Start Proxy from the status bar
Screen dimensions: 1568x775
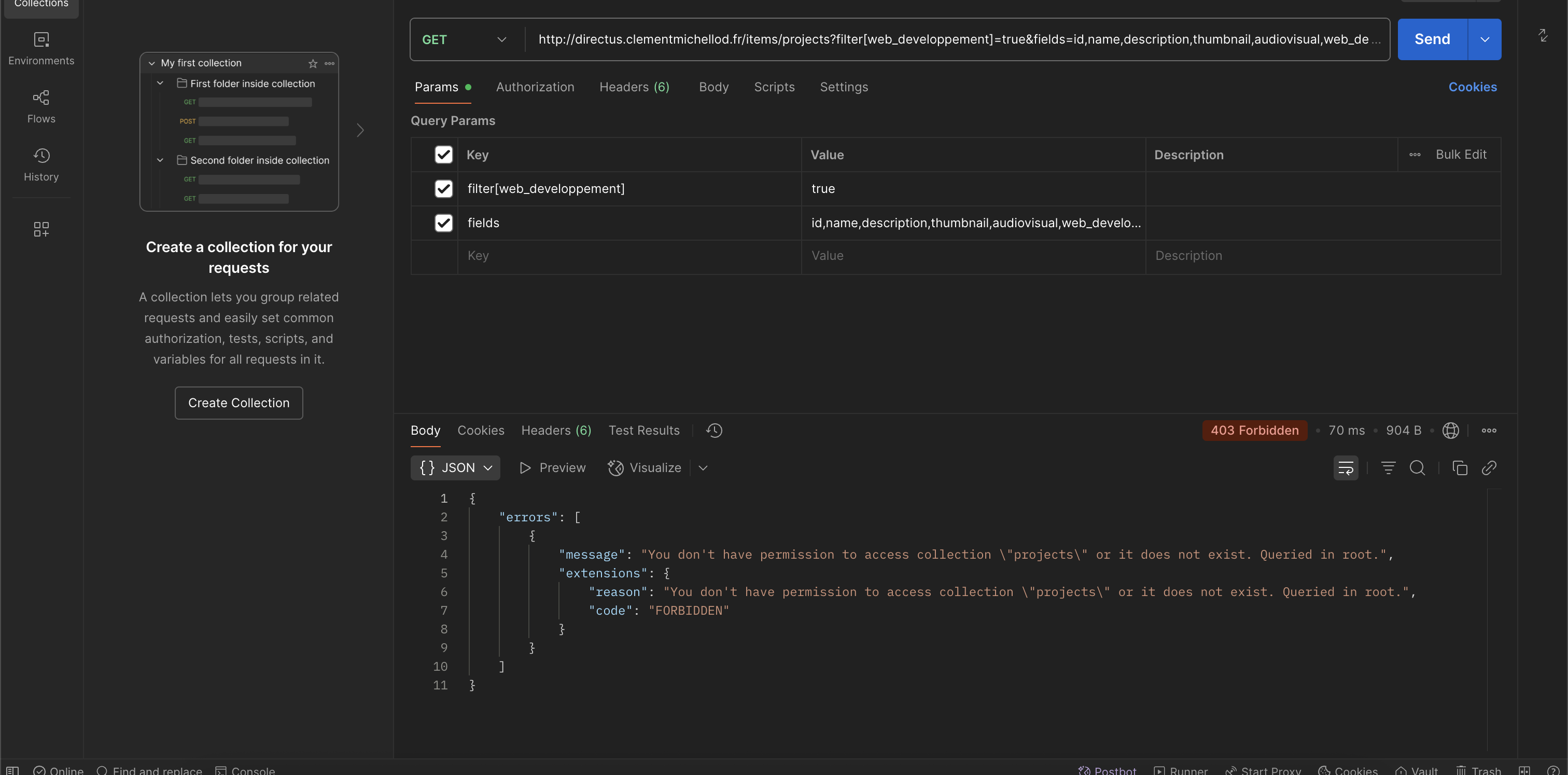(x=1263, y=770)
